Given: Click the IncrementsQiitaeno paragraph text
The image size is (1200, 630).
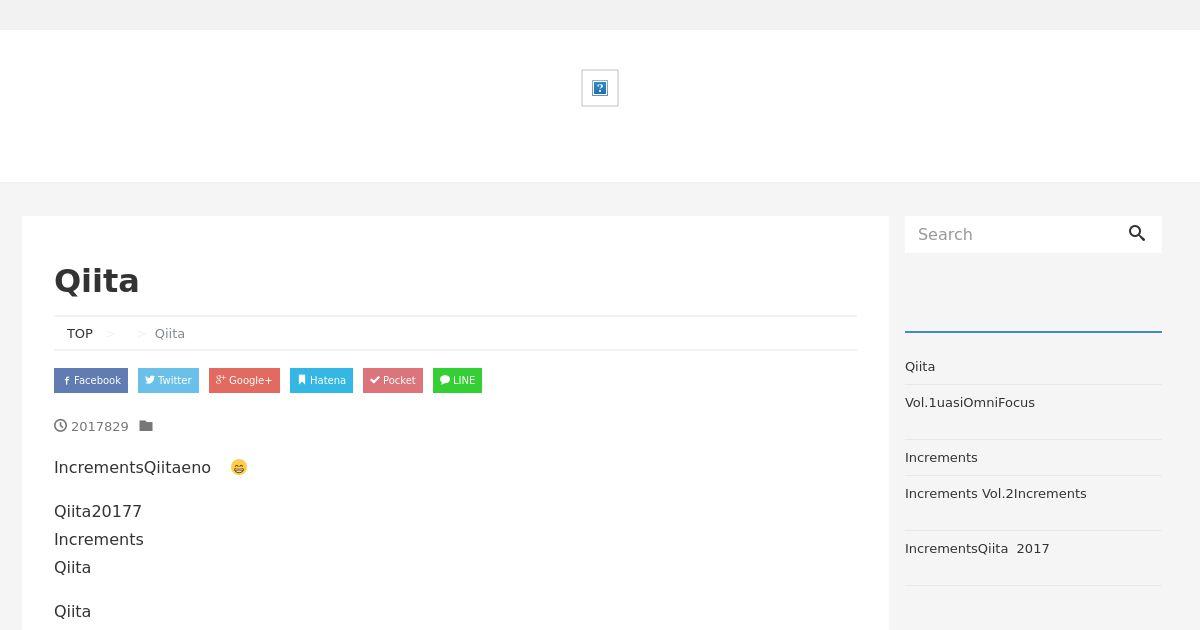Looking at the screenshot, I should (x=132, y=467).
